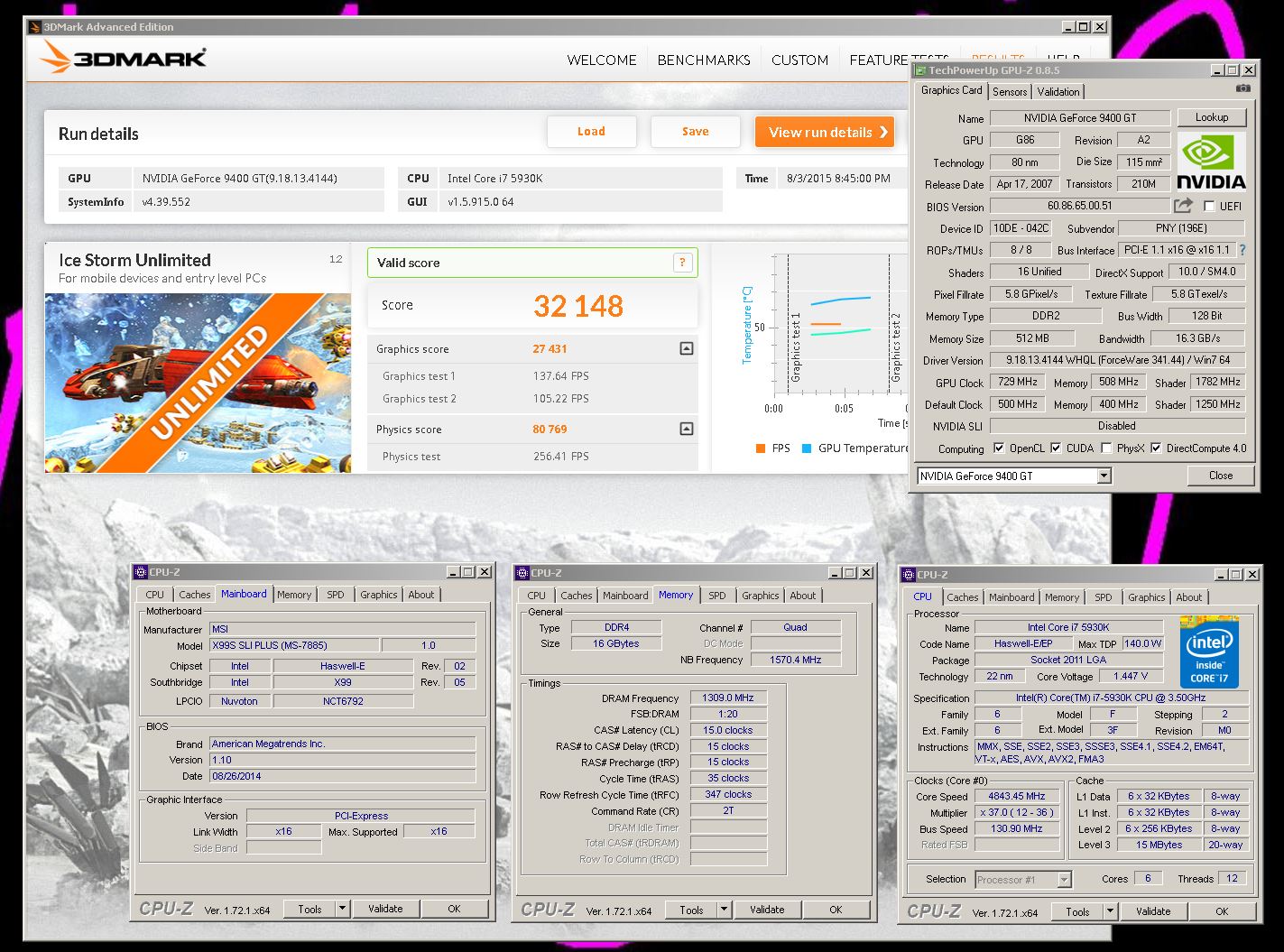
Task: Select About tab in Mainboard CPU-Z window
Action: pos(421,595)
